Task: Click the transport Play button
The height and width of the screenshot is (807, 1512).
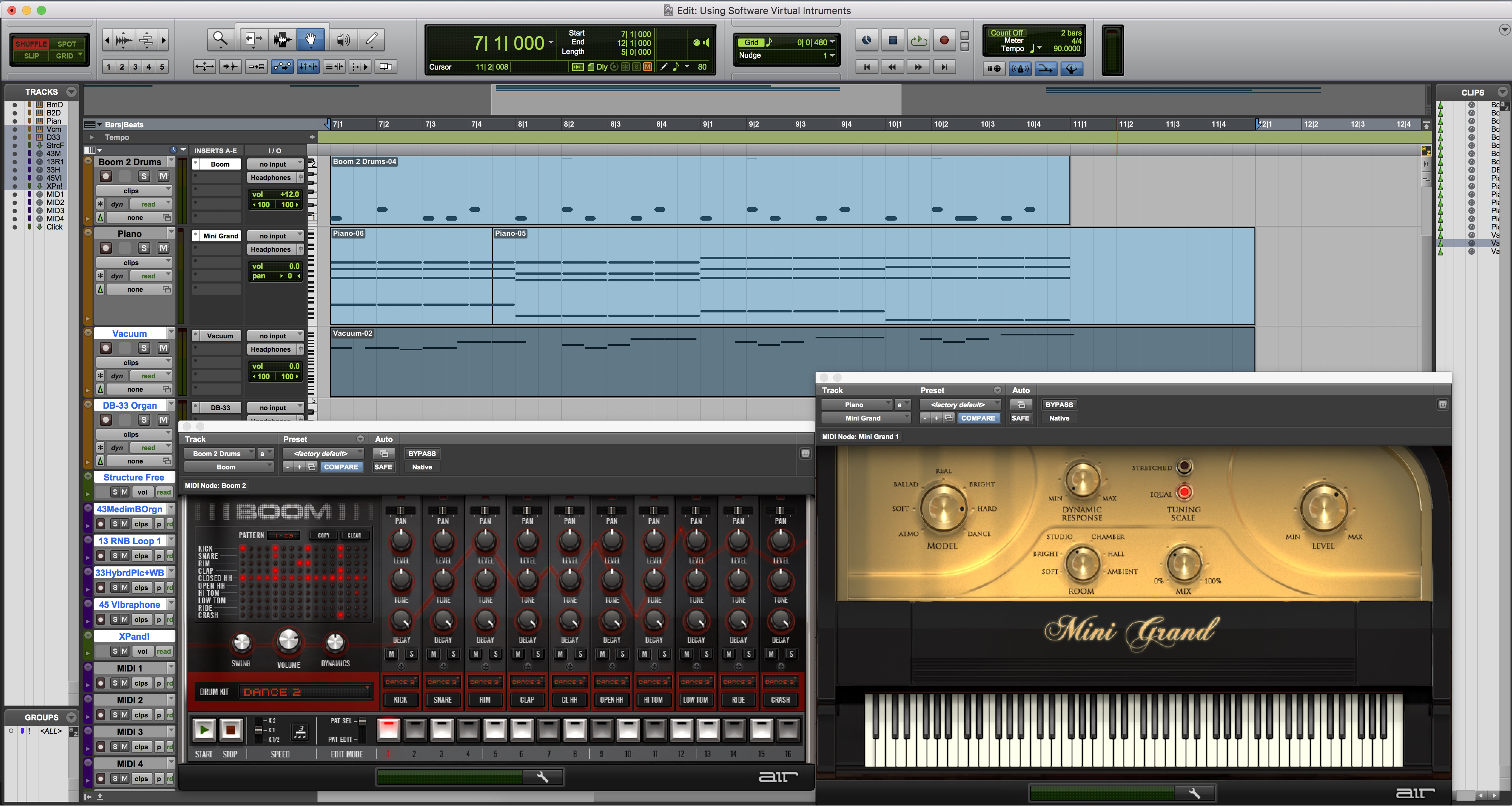Action: point(918,40)
